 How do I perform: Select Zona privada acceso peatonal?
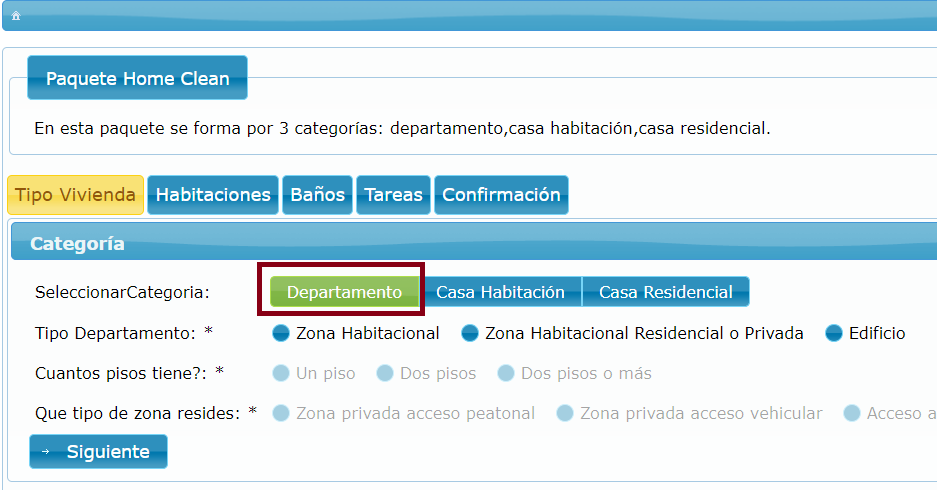tap(281, 413)
